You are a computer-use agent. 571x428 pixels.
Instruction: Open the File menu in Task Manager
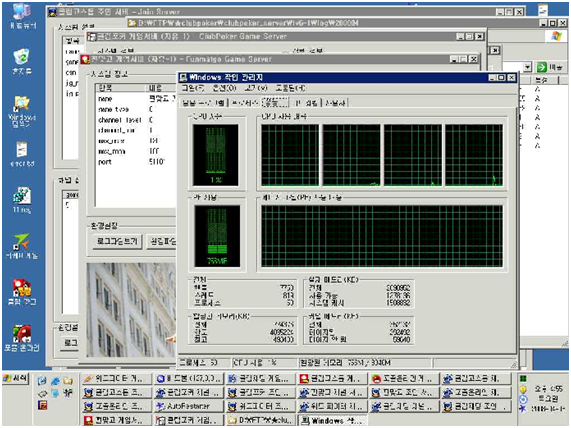tap(193, 88)
